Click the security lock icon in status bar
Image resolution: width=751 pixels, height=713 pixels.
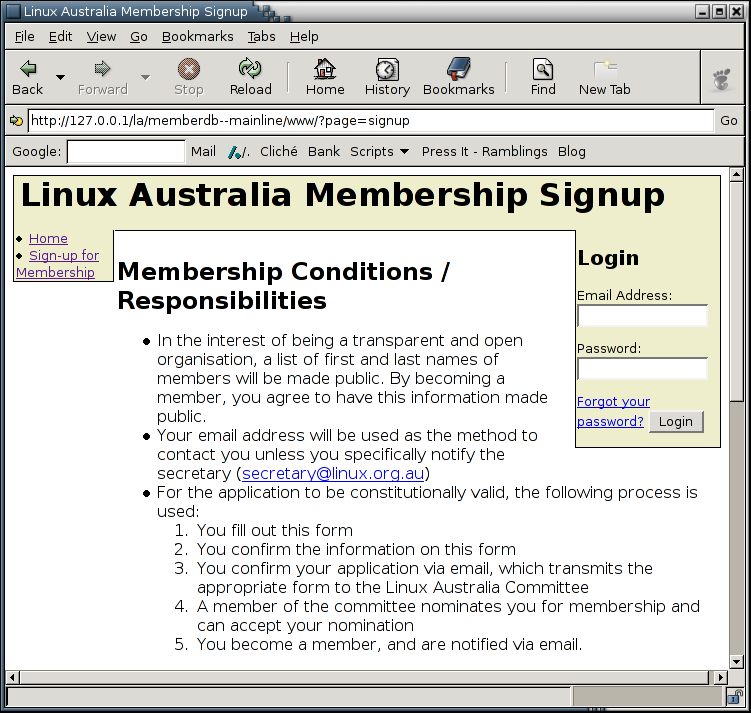tap(734, 696)
